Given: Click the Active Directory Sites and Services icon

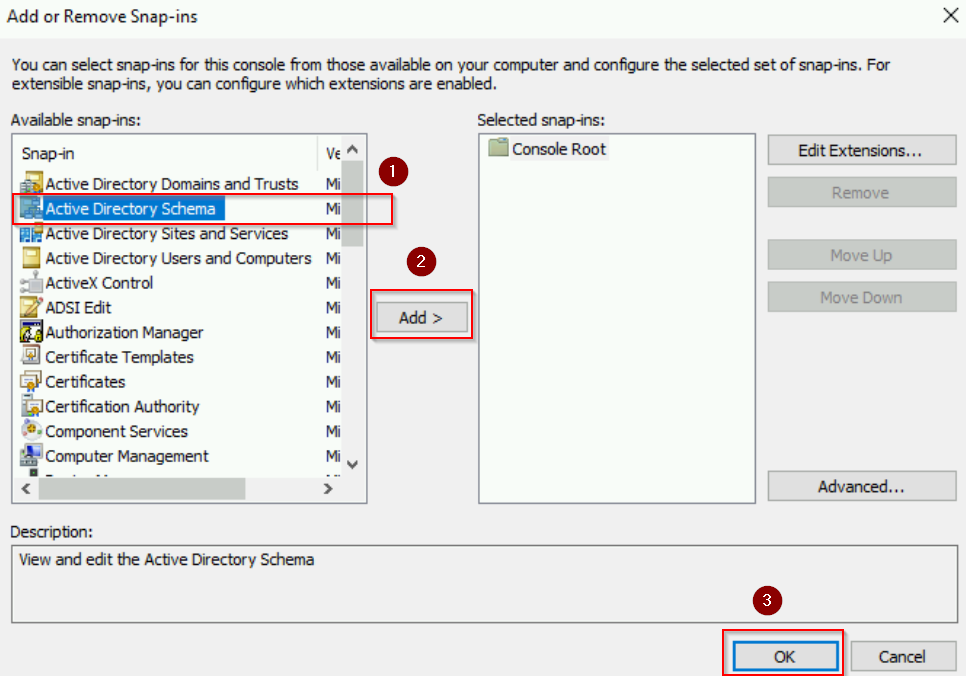Looking at the screenshot, I should tap(31, 234).
